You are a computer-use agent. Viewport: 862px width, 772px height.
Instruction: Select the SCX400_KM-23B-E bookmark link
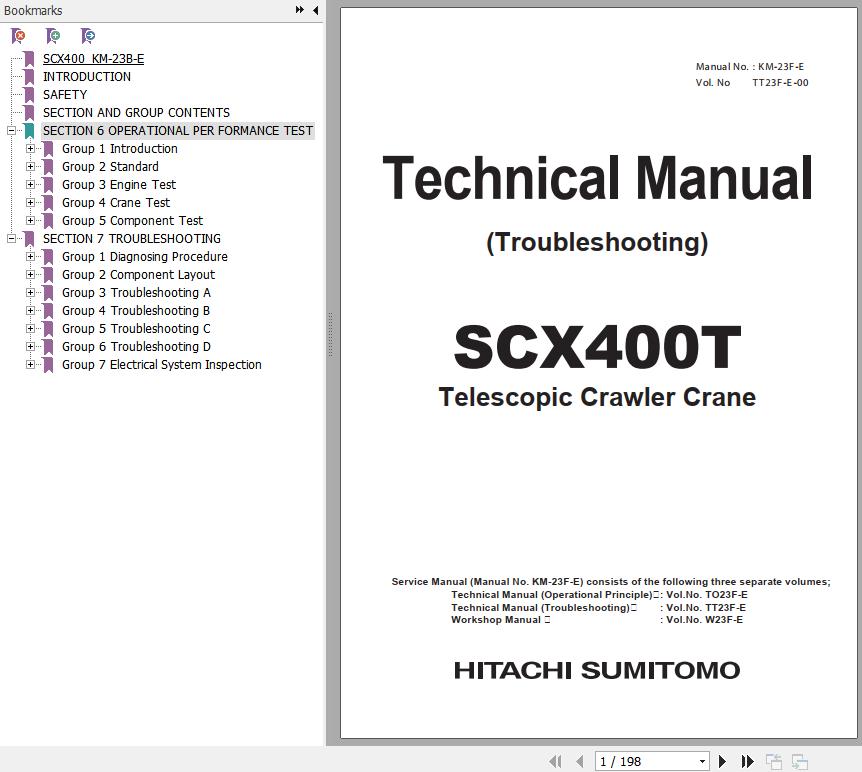coord(93,59)
